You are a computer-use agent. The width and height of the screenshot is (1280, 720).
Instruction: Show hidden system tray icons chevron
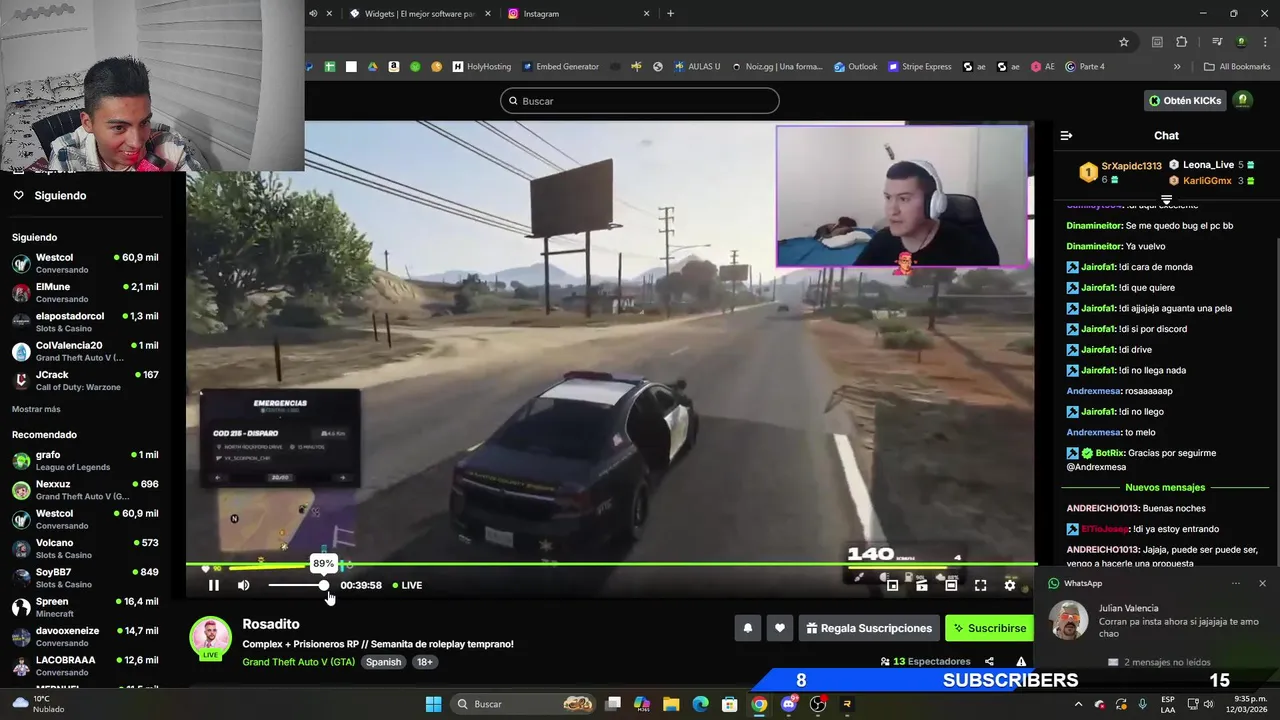[1078, 704]
